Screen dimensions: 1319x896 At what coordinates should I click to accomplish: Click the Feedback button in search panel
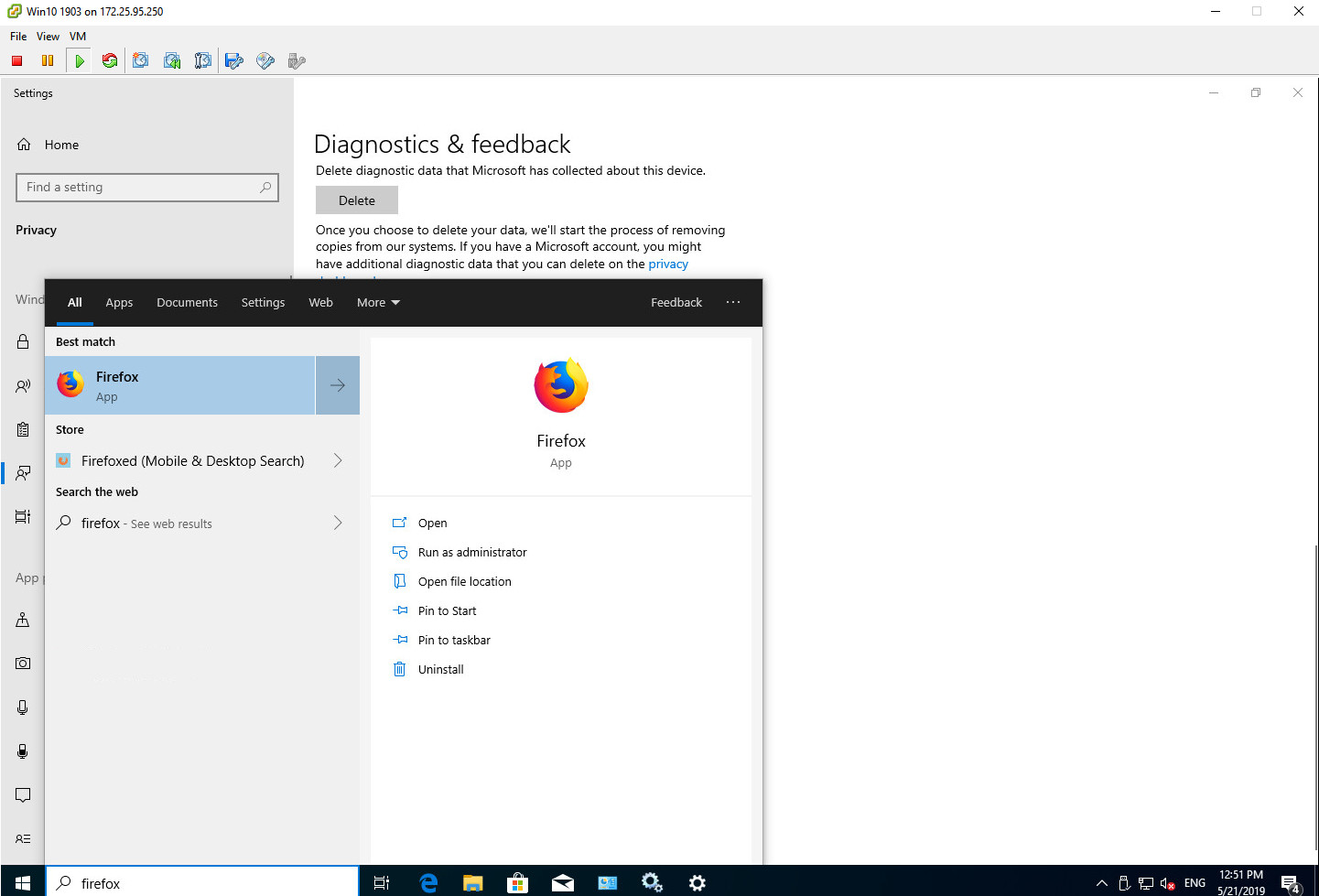(x=676, y=302)
